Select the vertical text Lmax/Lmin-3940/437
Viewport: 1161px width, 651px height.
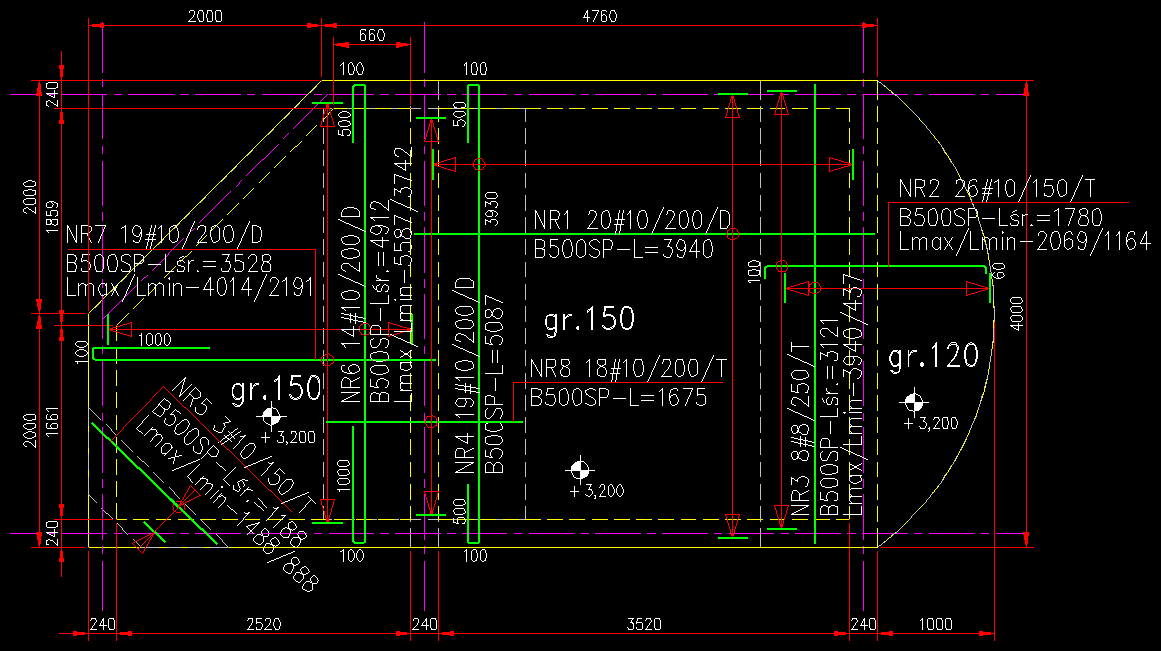853,394
